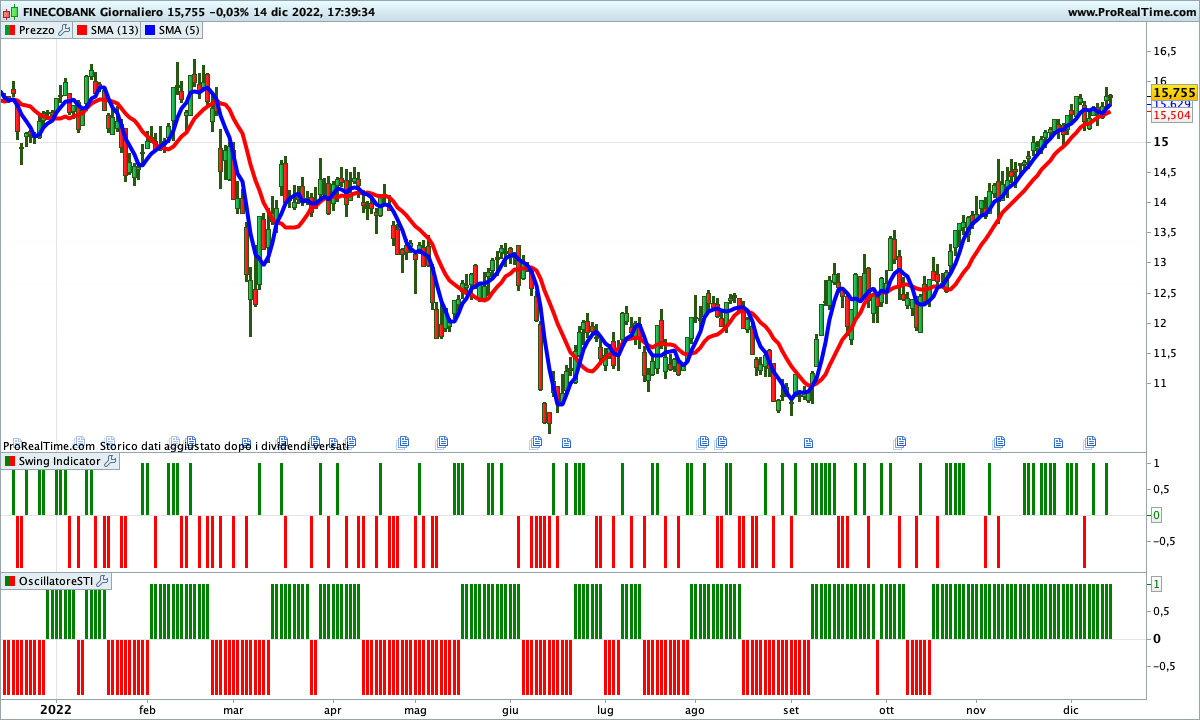Viewport: 1200px width, 720px height.
Task: Click the 11 price axis value
Action: (1161, 384)
